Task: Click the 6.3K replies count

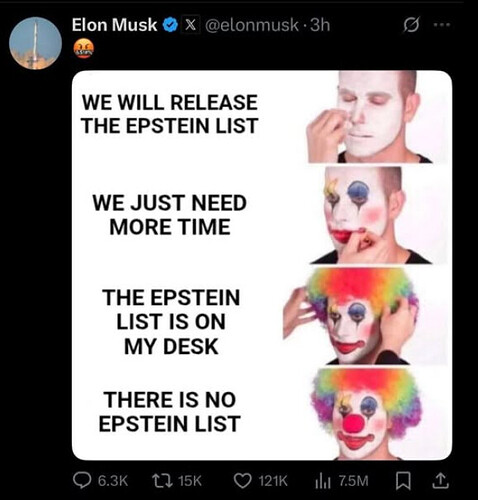Action: click(x=113, y=481)
